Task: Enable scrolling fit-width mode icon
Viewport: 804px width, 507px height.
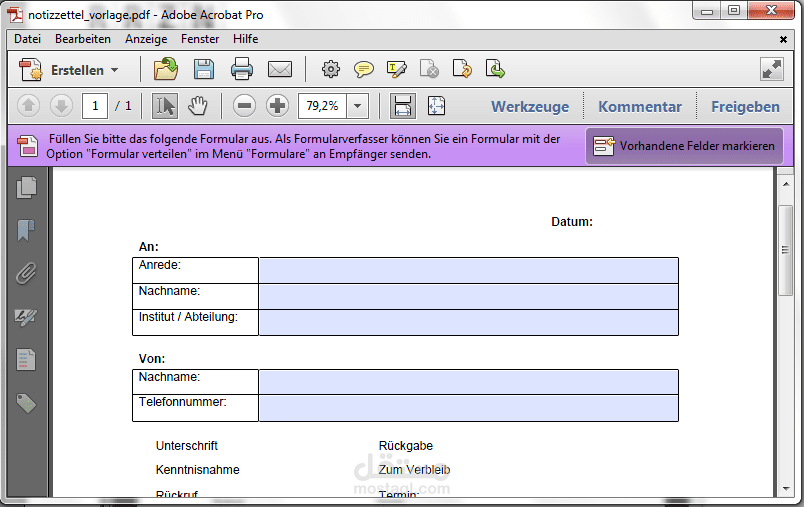Action: 403,106
